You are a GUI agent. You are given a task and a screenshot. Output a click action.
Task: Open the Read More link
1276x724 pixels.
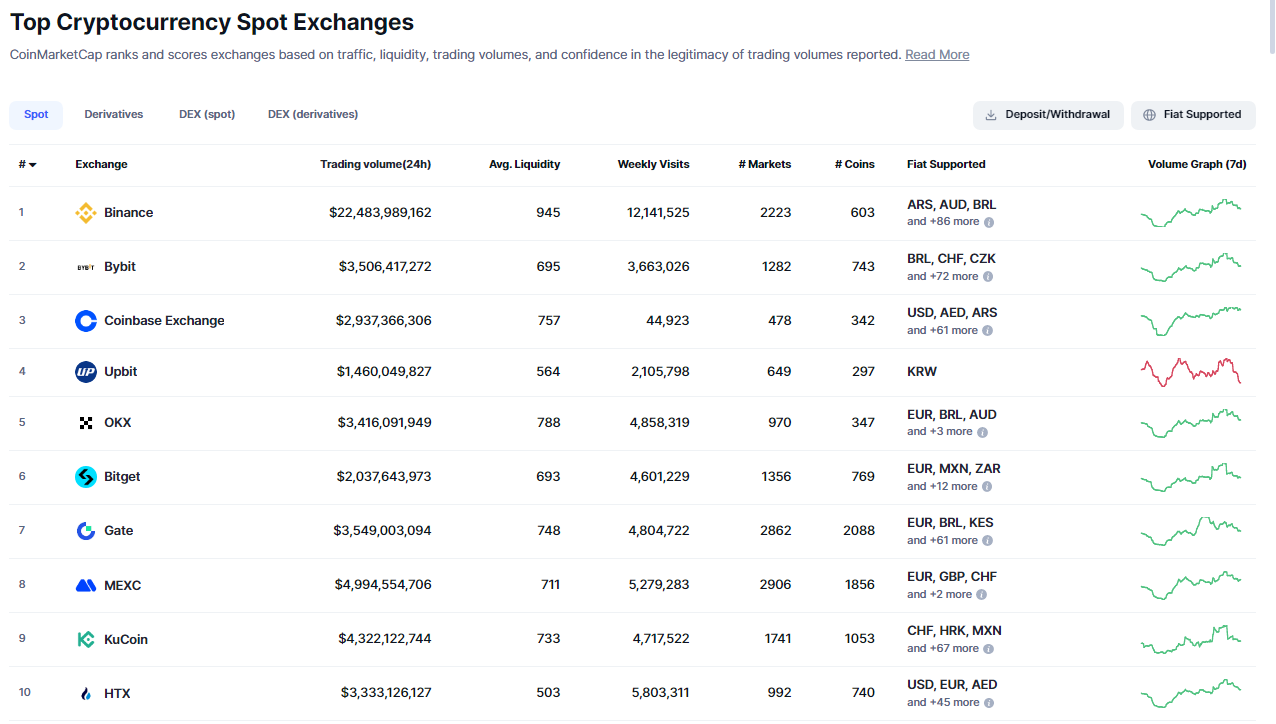tap(936, 55)
